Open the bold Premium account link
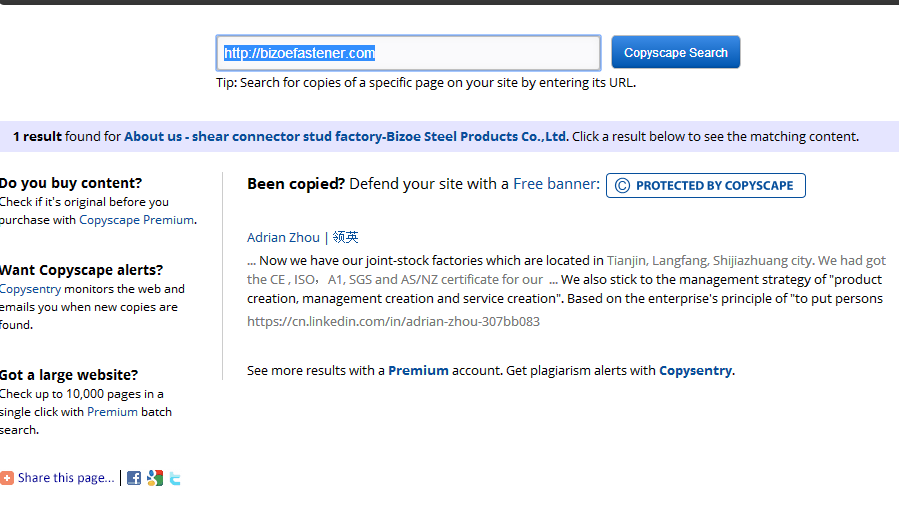899x524 pixels. pos(419,370)
